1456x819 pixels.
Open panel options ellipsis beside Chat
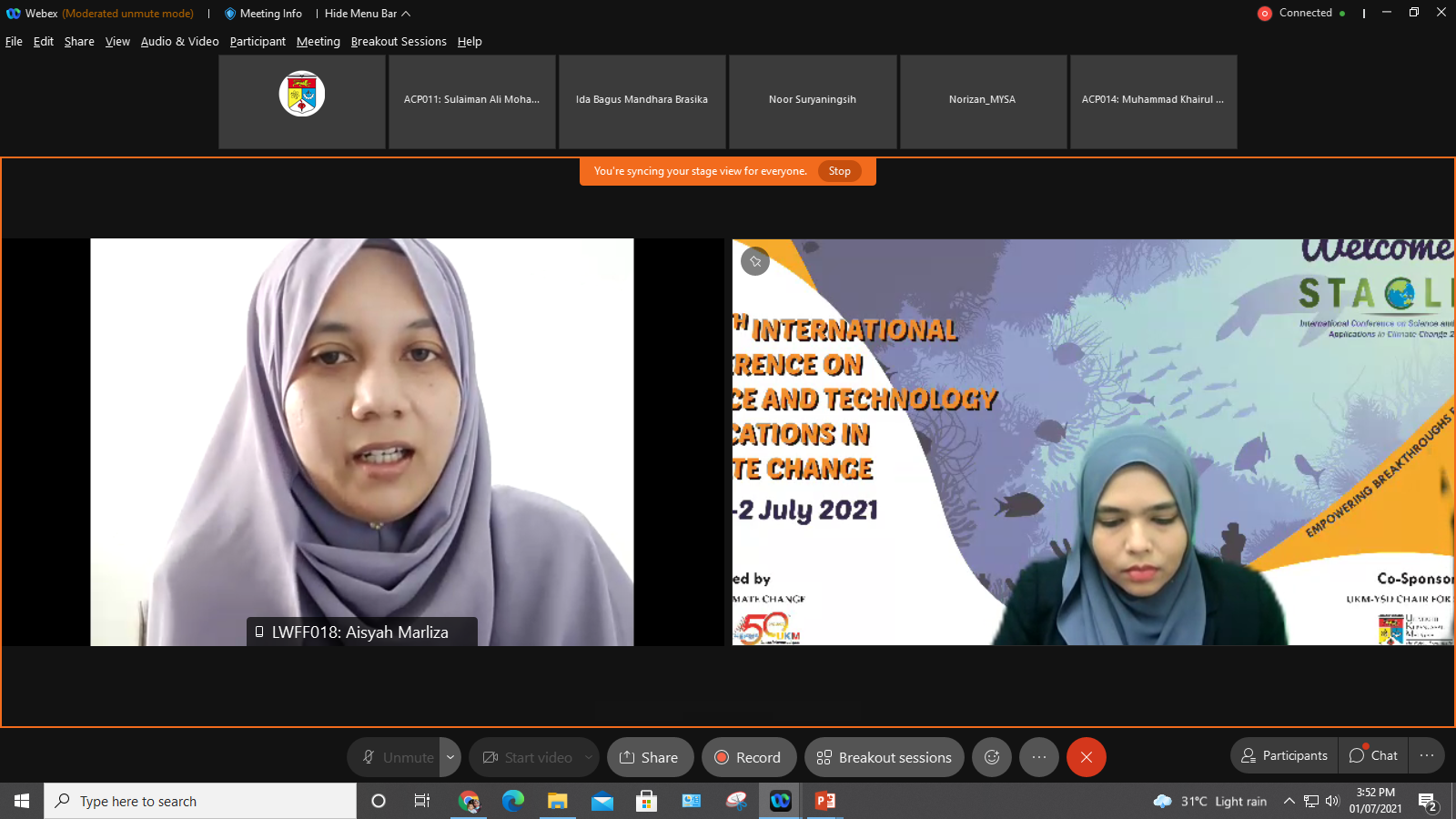coord(1426,755)
